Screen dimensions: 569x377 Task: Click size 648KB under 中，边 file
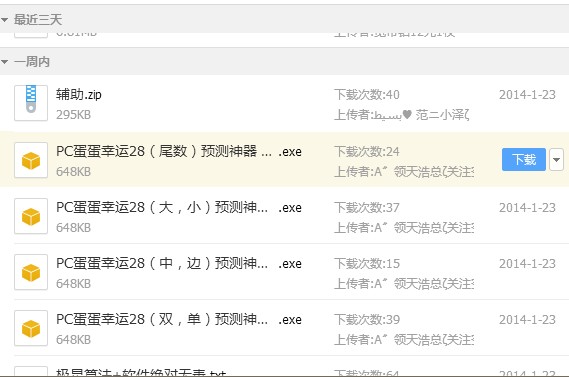point(73,284)
